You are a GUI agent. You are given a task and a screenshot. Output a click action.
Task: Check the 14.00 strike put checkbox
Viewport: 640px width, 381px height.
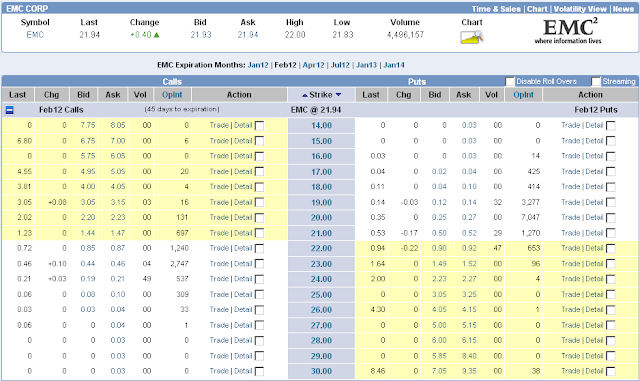[x=611, y=126]
